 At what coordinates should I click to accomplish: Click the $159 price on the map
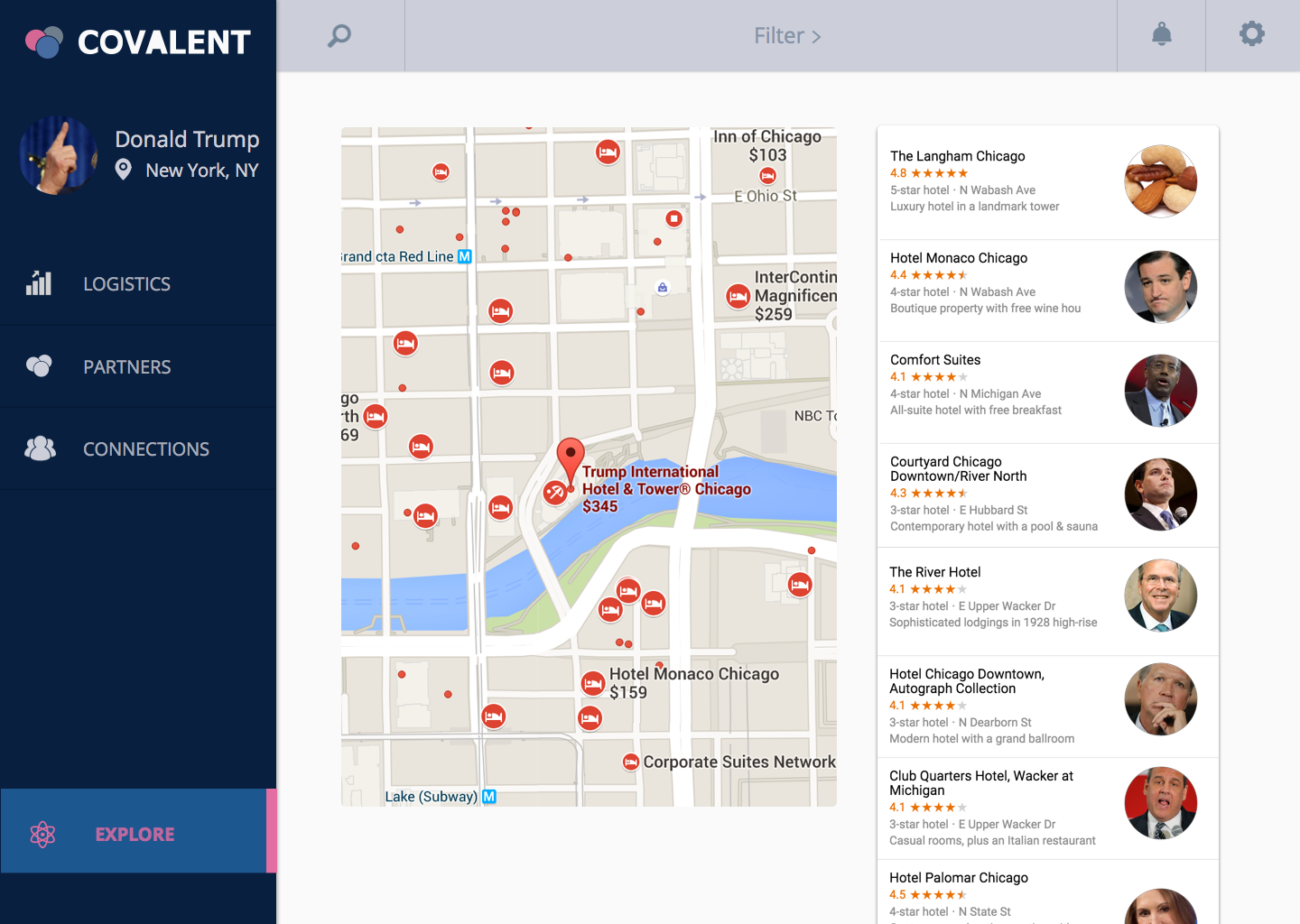628,693
